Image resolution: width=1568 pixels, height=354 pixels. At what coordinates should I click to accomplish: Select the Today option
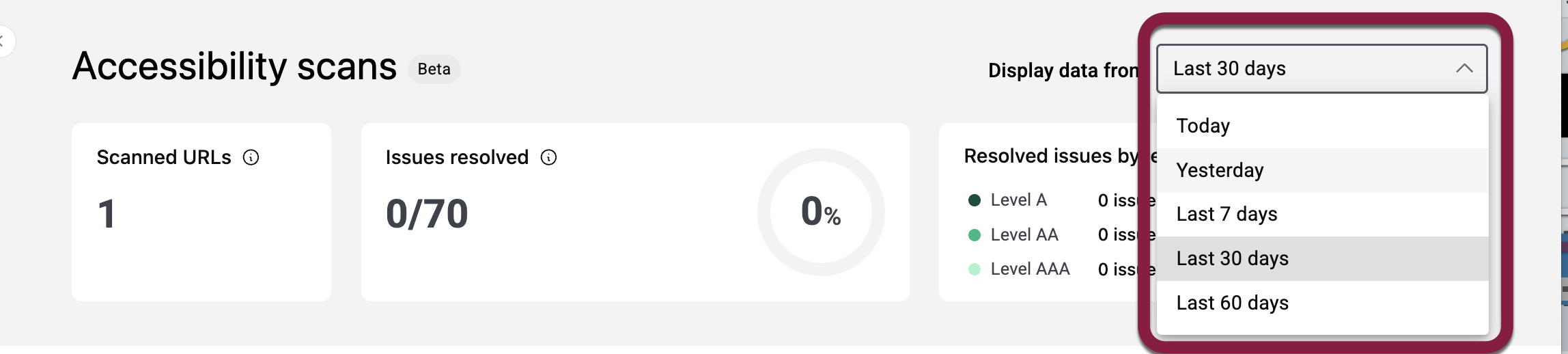pos(1203,126)
